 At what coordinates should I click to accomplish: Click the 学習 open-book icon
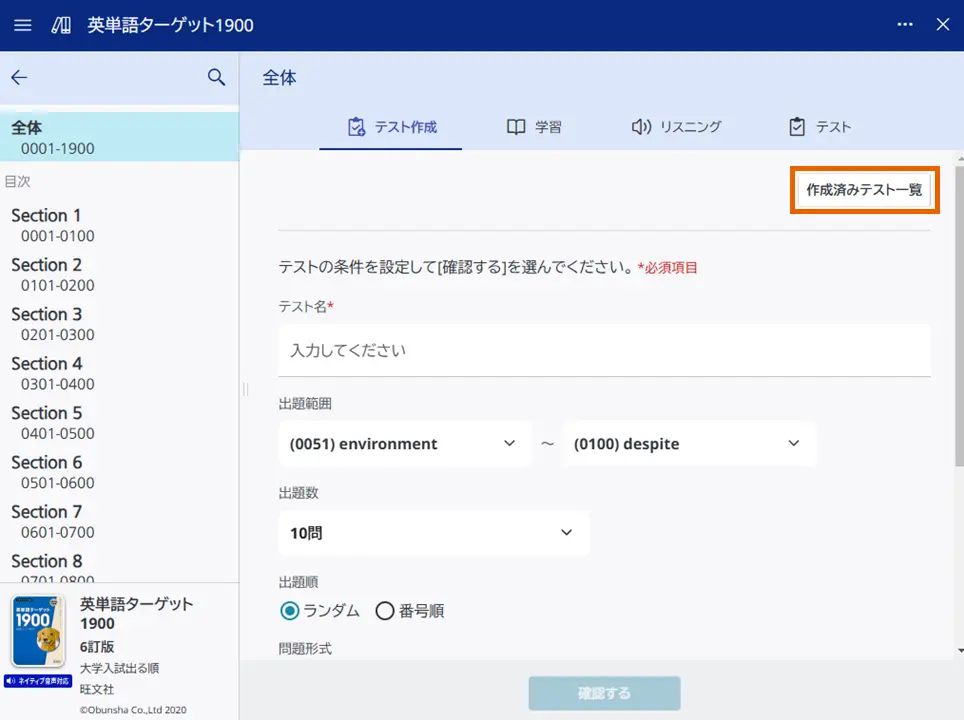515,126
